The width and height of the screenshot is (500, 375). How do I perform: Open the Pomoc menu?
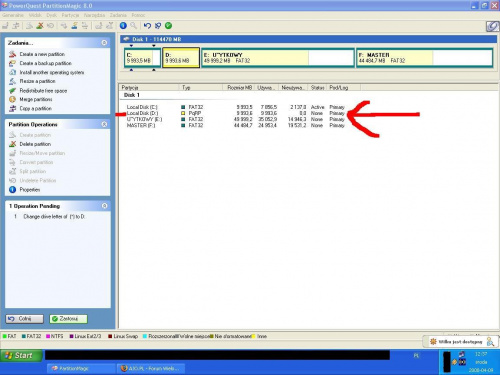(138, 15)
